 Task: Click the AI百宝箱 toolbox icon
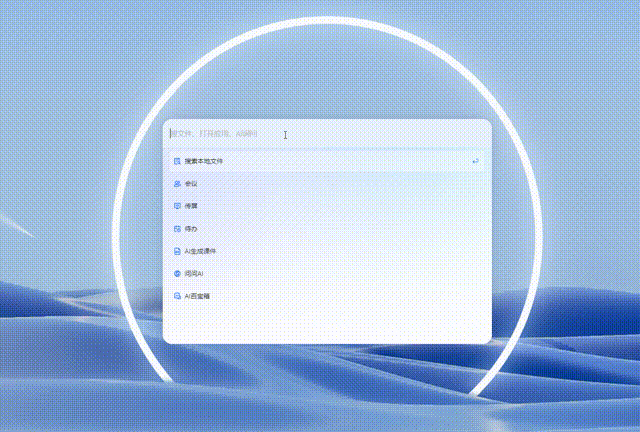[177, 296]
